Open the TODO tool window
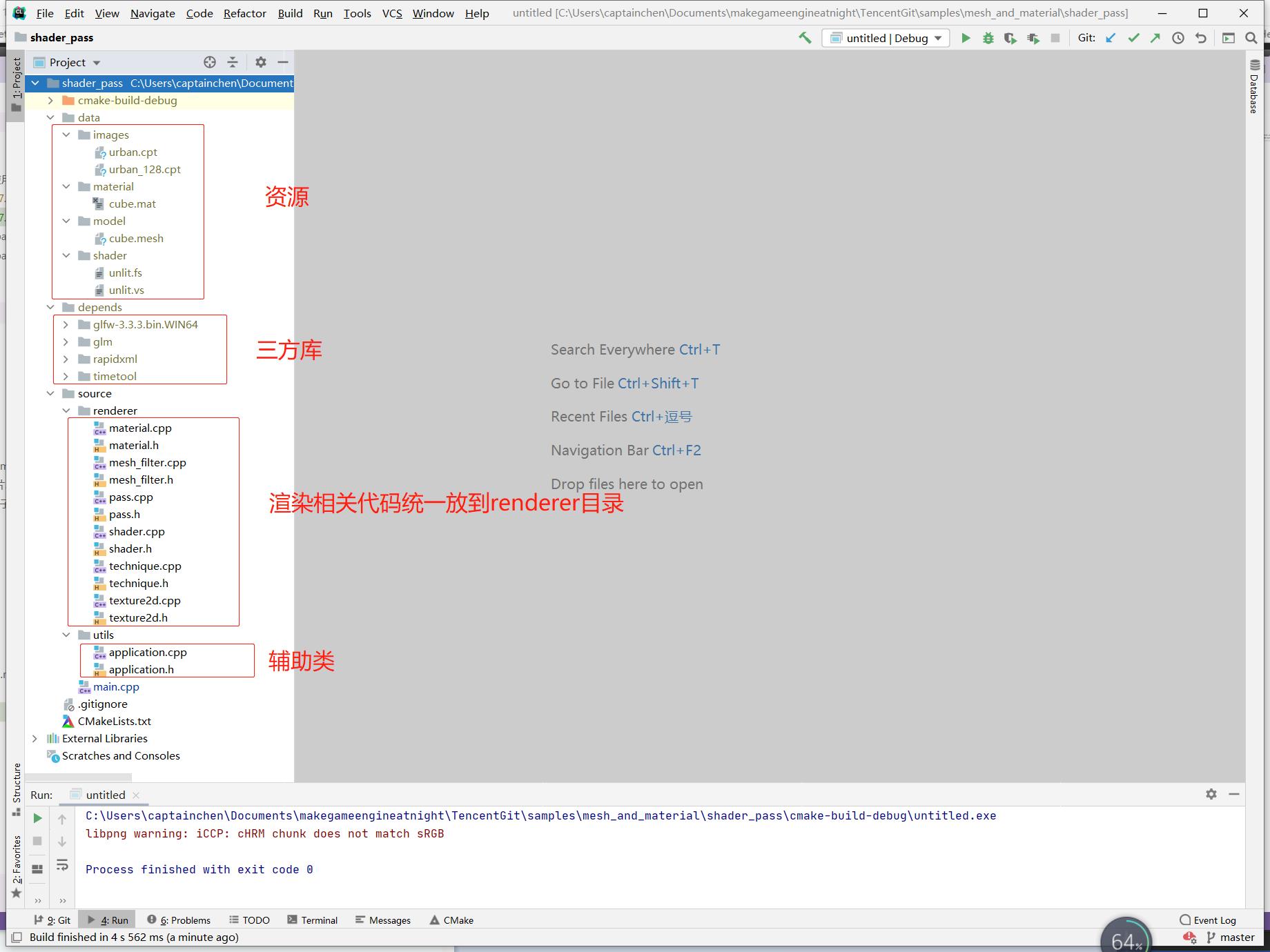 click(249, 920)
